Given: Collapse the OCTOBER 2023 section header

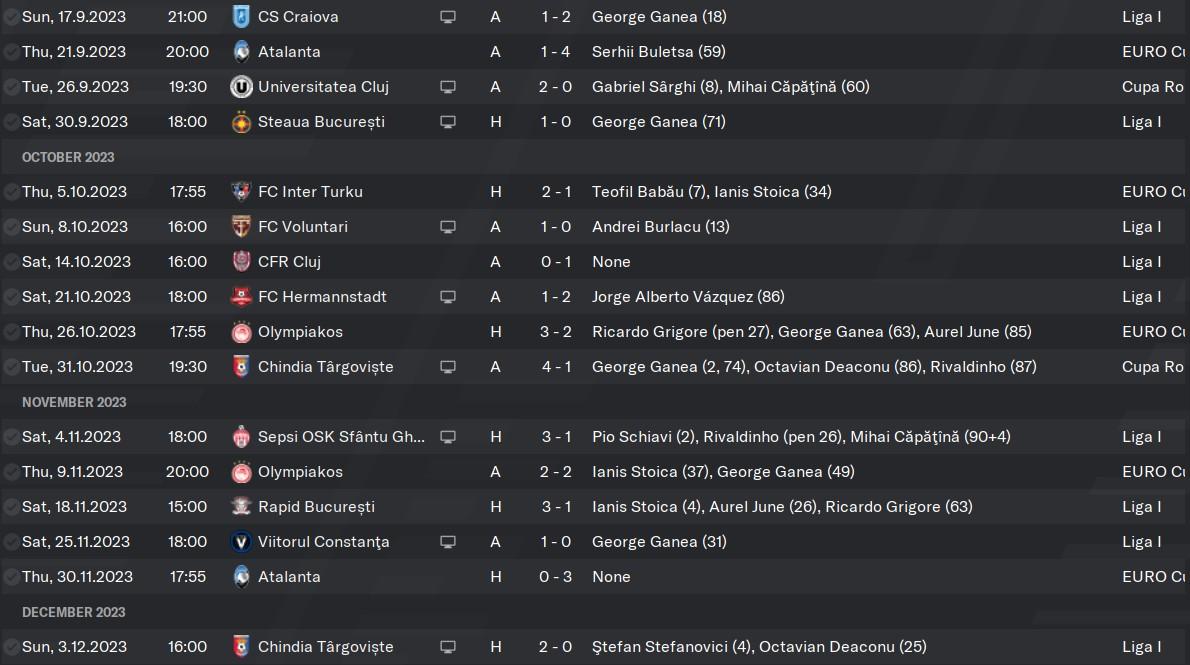Looking at the screenshot, I should point(68,157).
